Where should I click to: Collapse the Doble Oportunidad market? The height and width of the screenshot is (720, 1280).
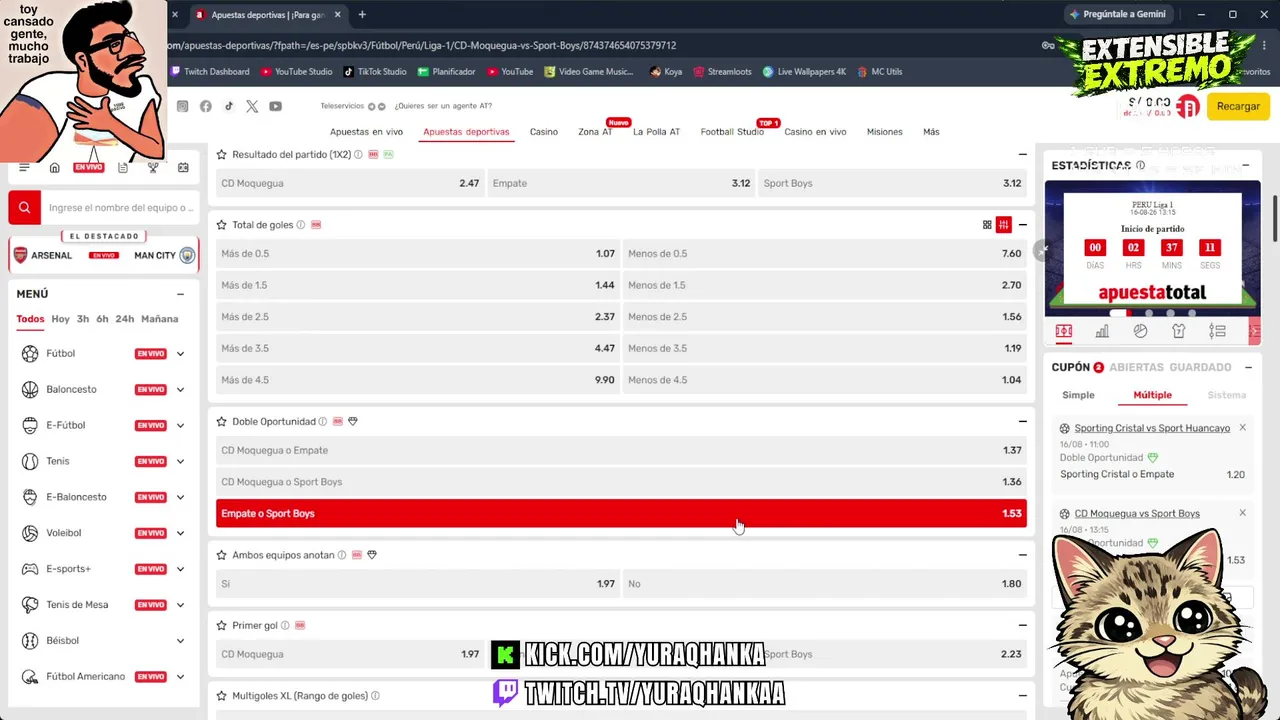(x=1022, y=422)
